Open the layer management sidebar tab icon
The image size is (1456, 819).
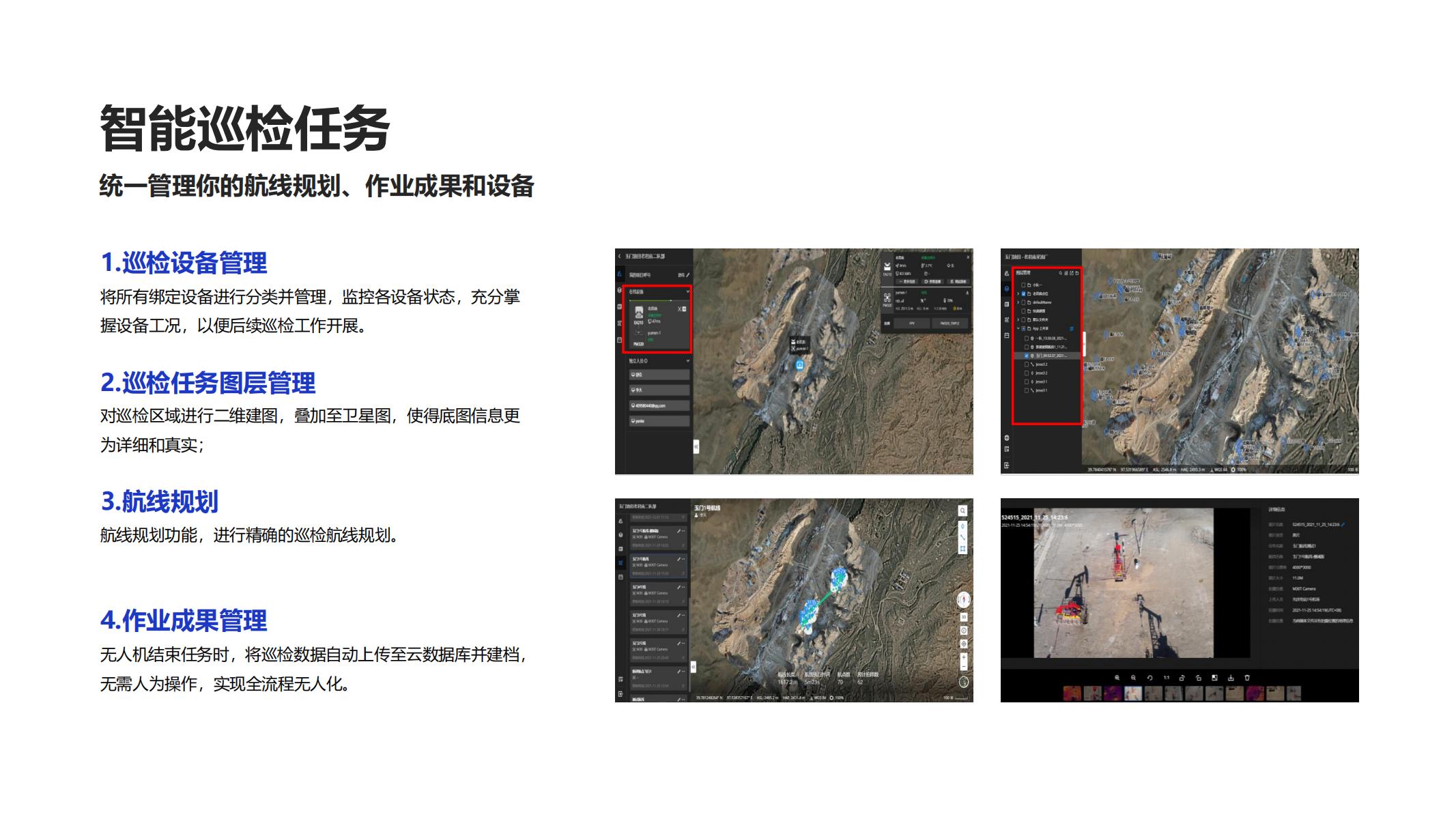point(1007,289)
